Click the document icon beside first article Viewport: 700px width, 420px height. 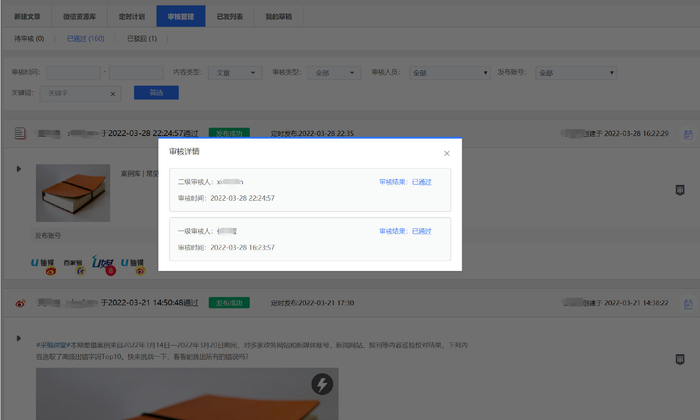[x=19, y=133]
